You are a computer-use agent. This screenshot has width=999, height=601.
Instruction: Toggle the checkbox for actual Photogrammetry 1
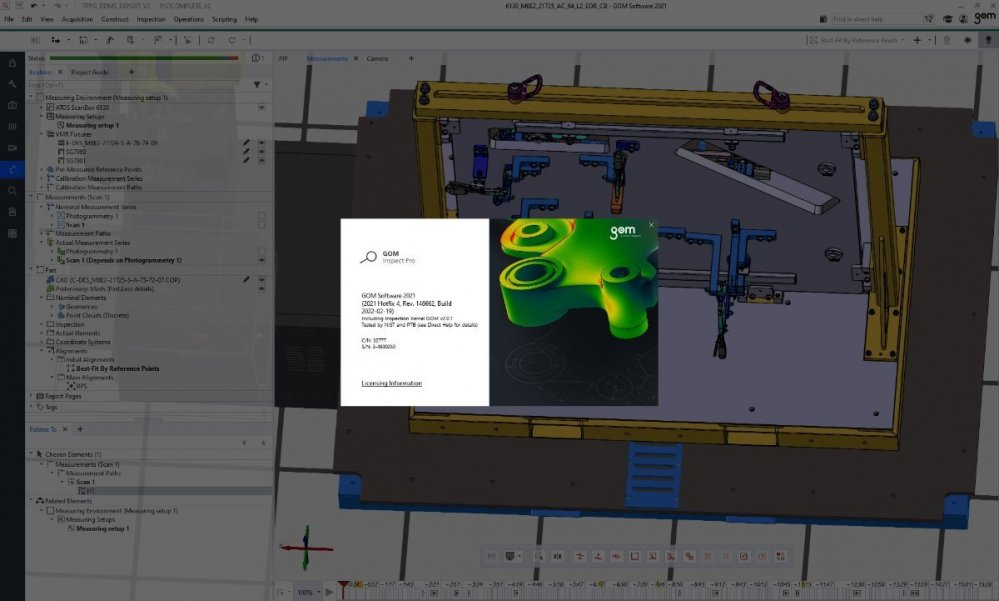coord(261,252)
